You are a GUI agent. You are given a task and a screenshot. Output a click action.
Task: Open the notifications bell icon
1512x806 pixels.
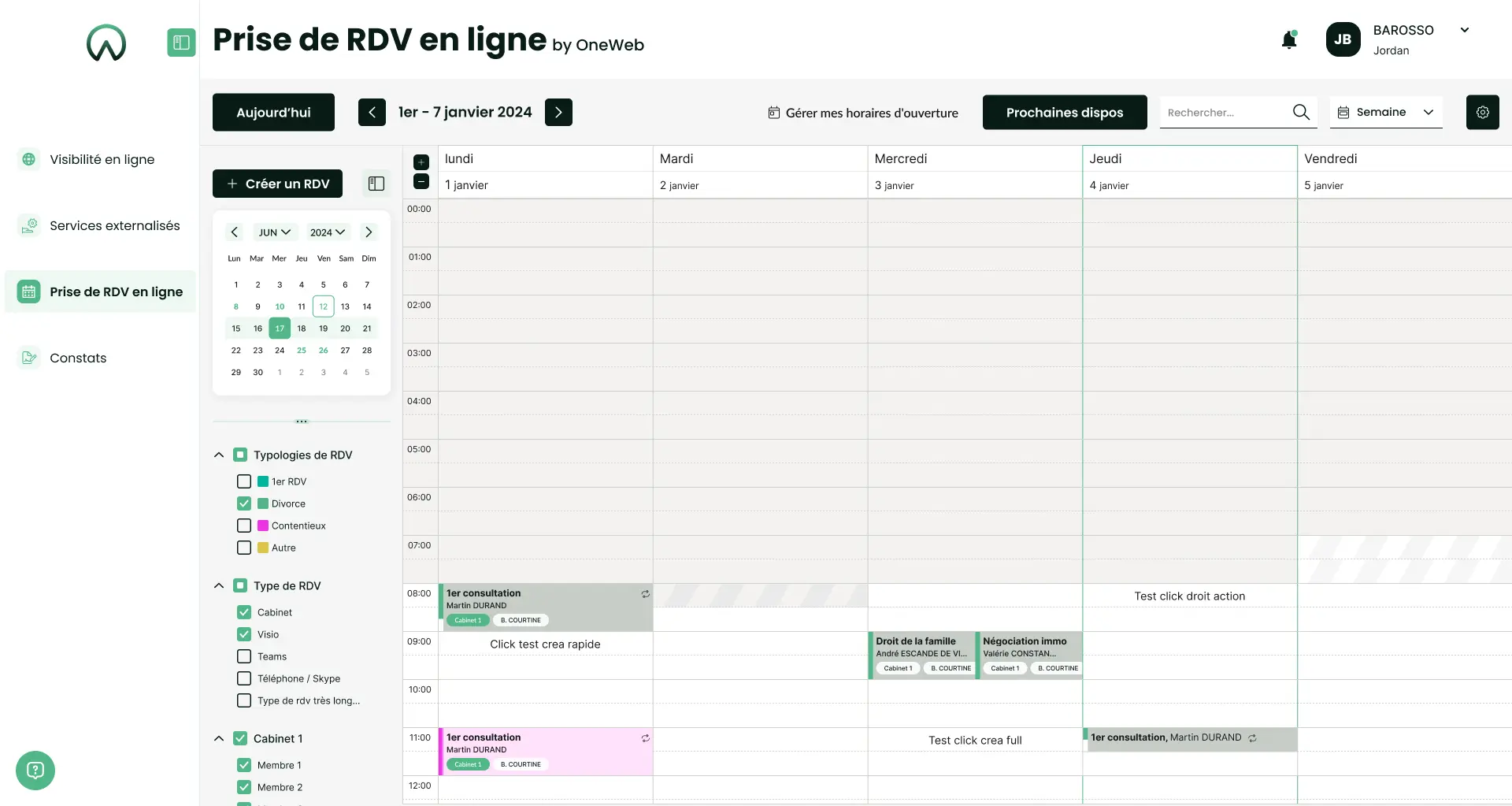coord(1289,39)
